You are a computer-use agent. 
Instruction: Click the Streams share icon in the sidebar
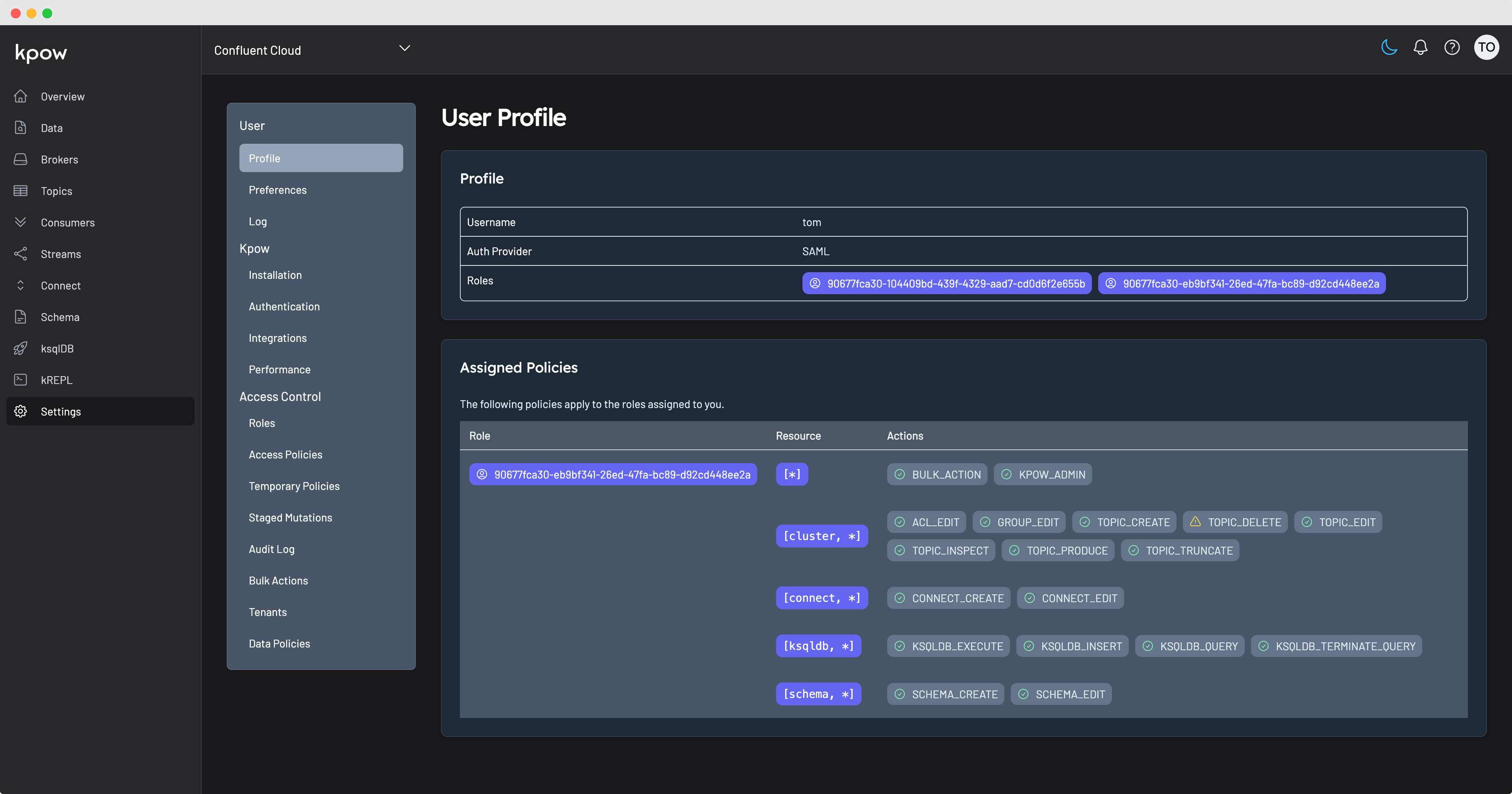click(x=20, y=254)
